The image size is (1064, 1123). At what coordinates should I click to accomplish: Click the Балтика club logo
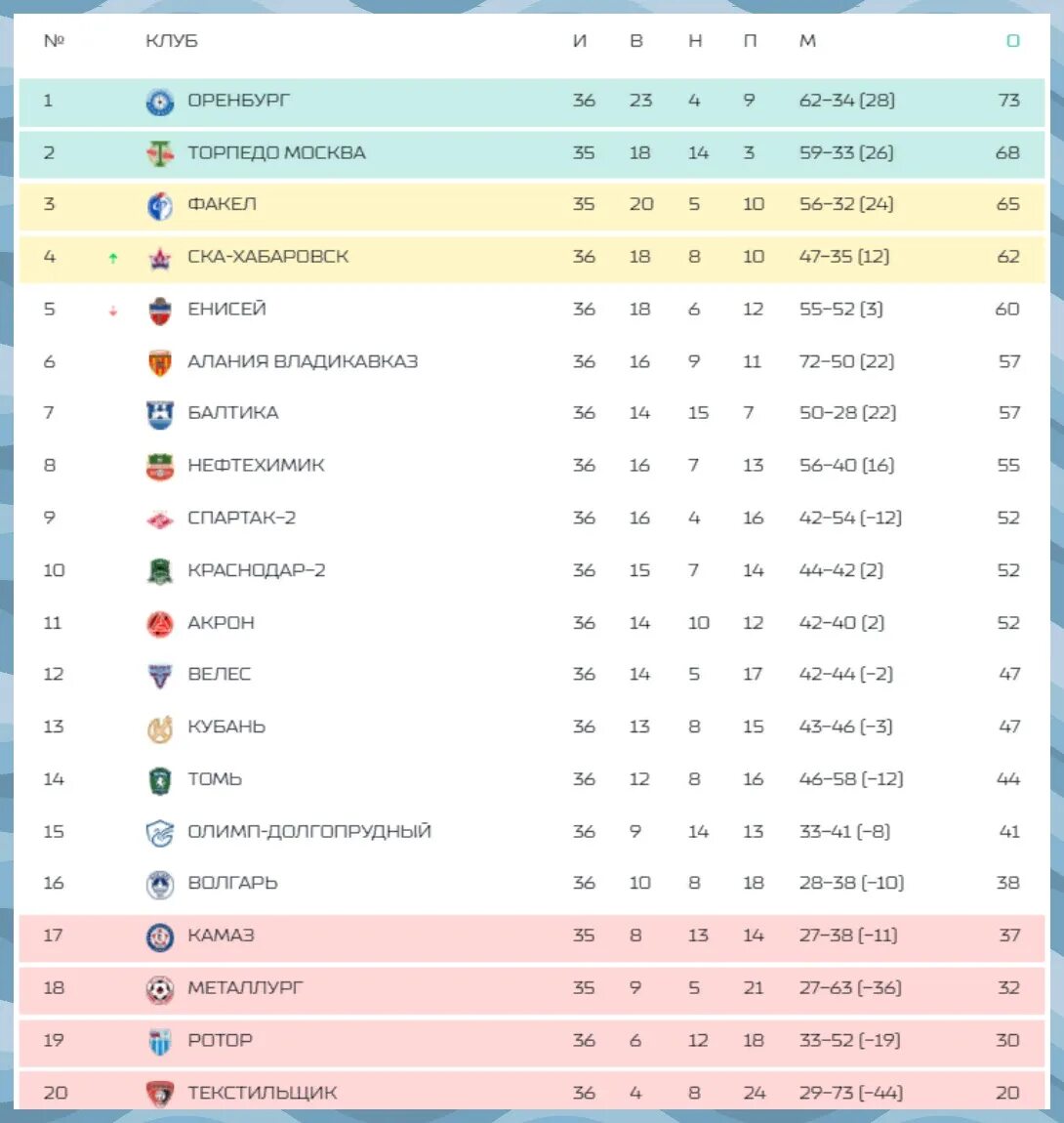pos(160,414)
